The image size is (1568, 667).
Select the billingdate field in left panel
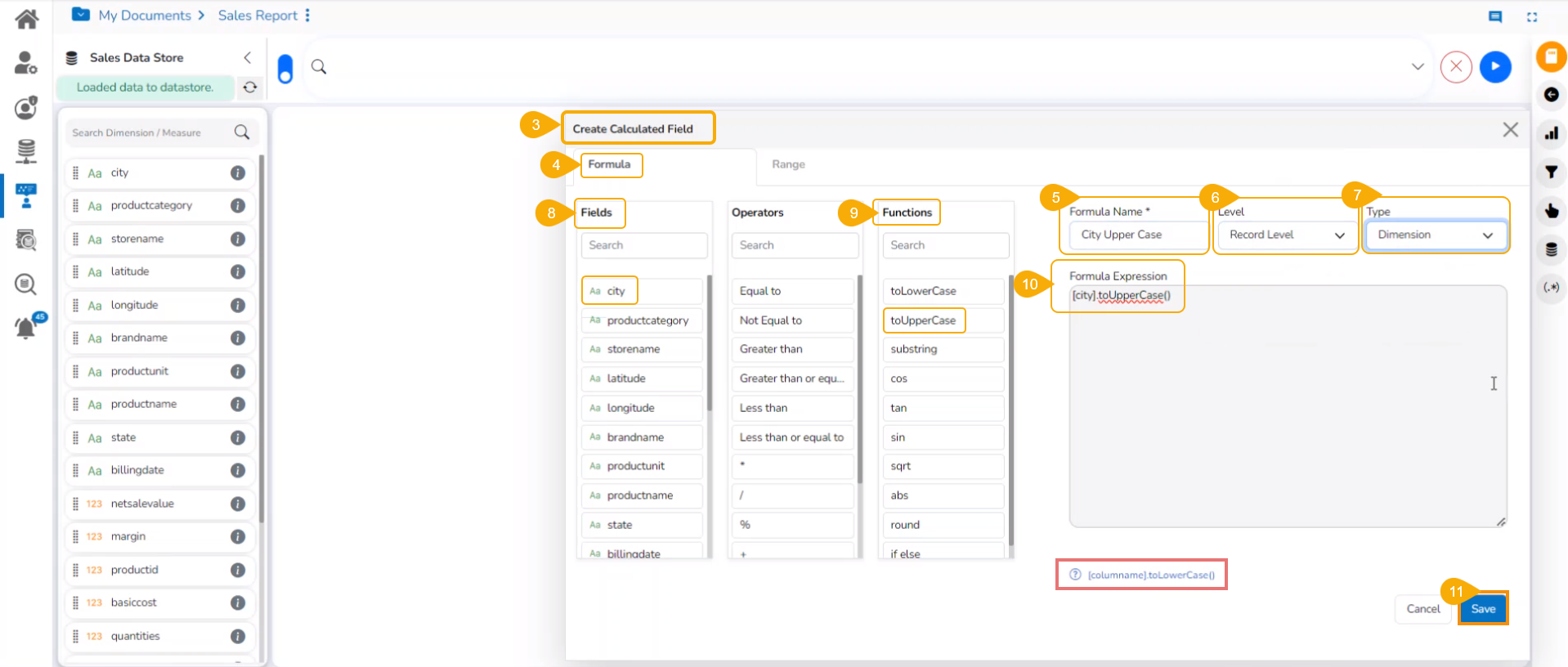(159, 470)
